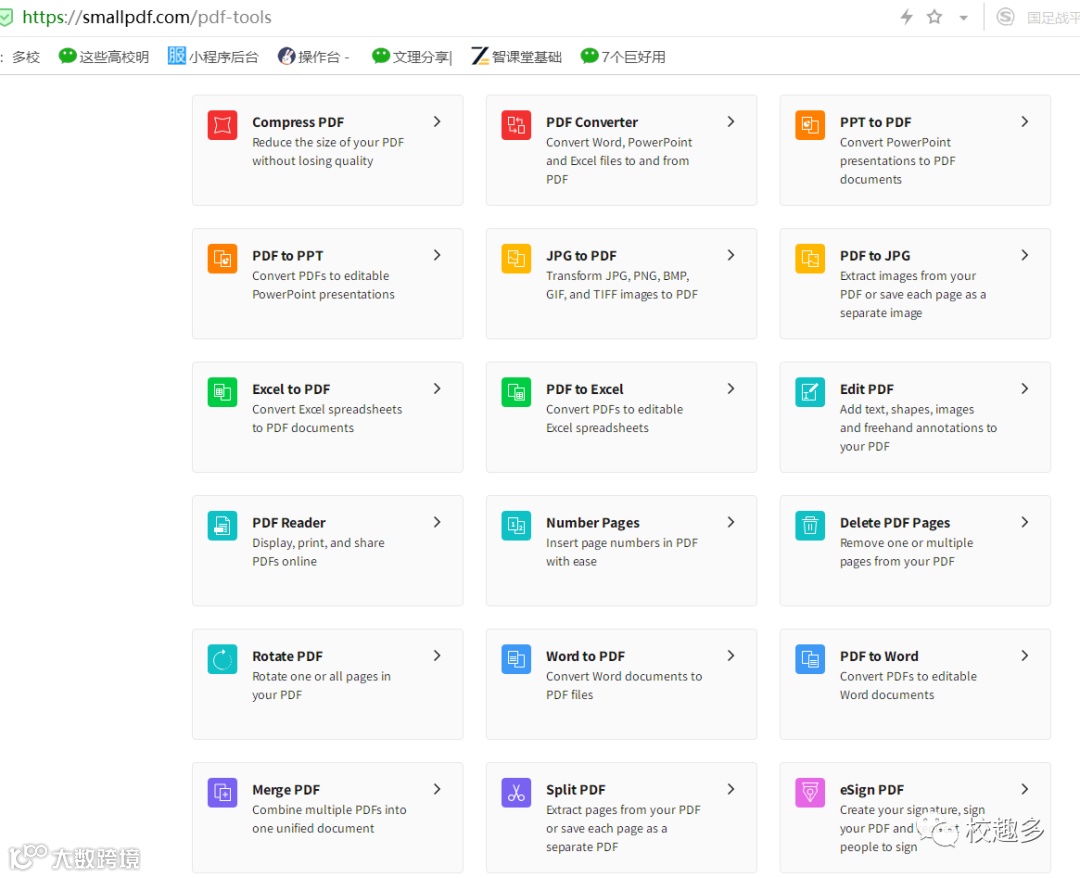This screenshot has width=1080, height=878.
Task: Click the purple Merge PDF icon
Action: [x=222, y=793]
